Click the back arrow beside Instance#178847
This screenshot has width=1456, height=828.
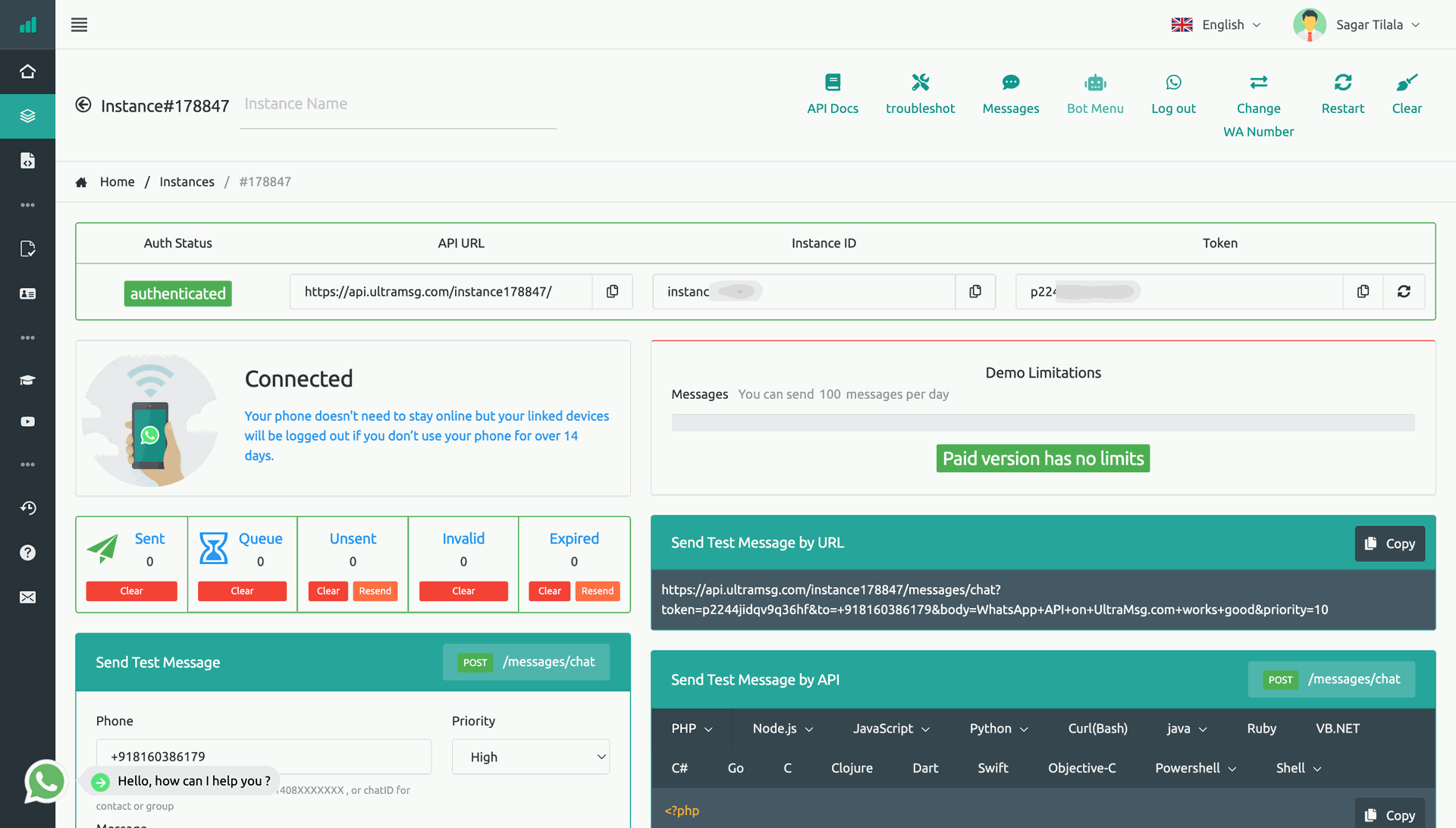pos(83,105)
